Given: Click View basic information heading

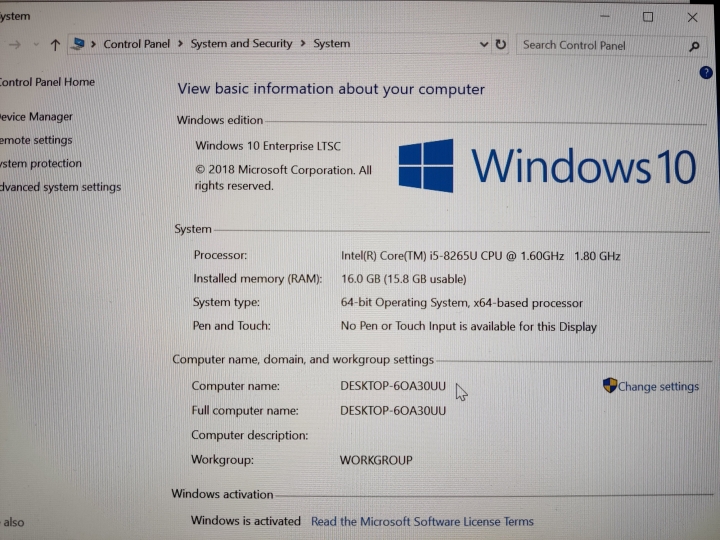Looking at the screenshot, I should [x=331, y=89].
